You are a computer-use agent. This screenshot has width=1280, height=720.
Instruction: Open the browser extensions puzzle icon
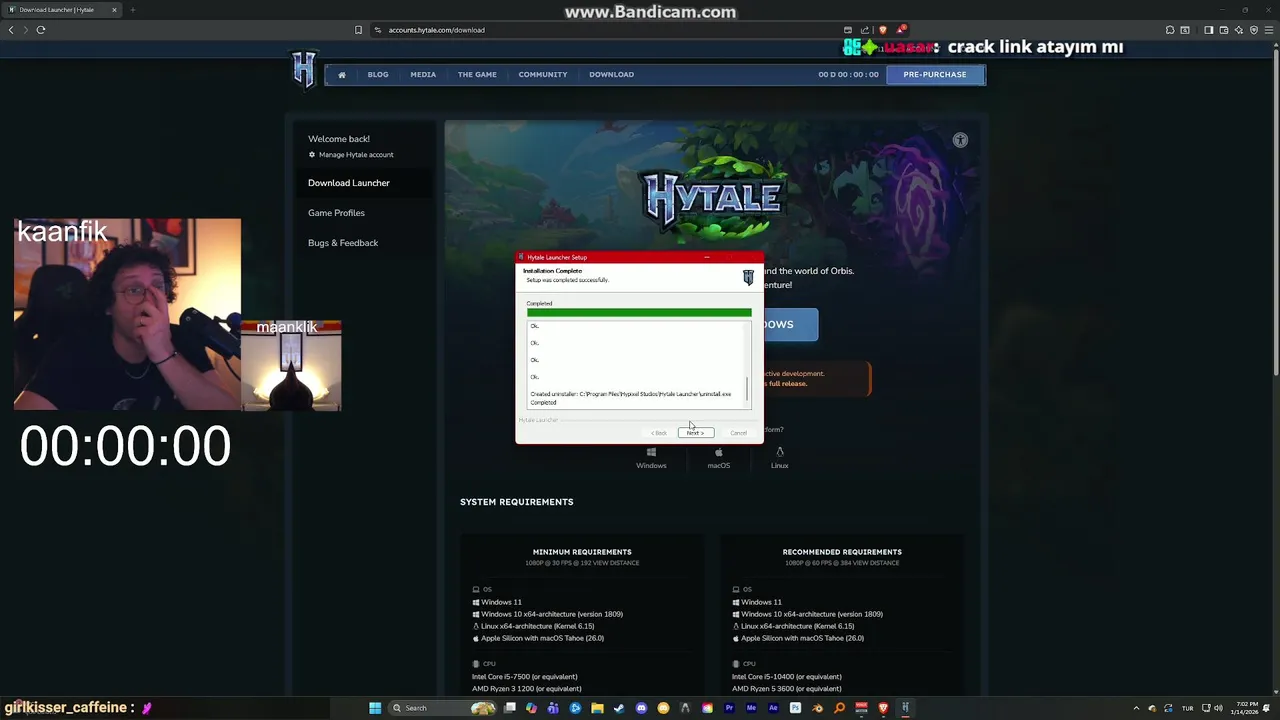1170,30
